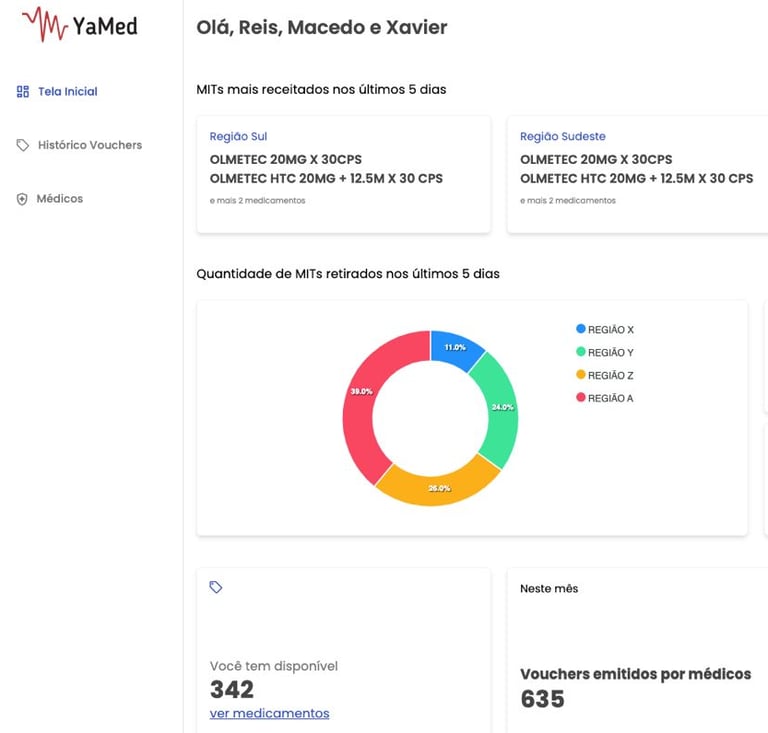The image size is (768, 733).
Task: Toggle REGIÃO Z orange legend swatch
Action: 581,375
